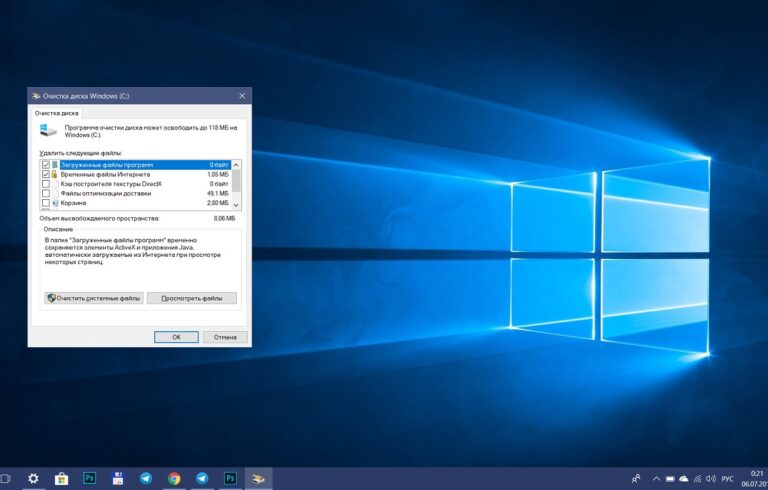Open Task View on the taskbar
This screenshot has width=768, height=490.
coord(5,478)
